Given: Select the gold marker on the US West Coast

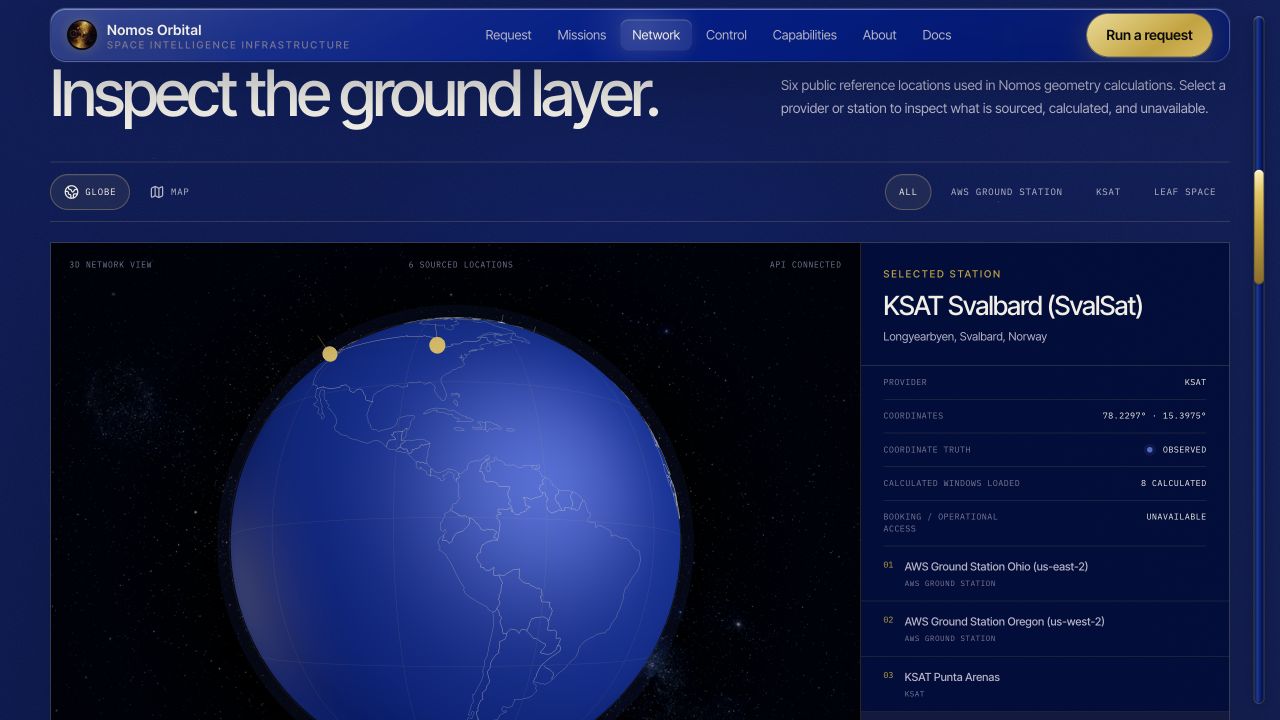Looking at the screenshot, I should pyautogui.click(x=330, y=354).
